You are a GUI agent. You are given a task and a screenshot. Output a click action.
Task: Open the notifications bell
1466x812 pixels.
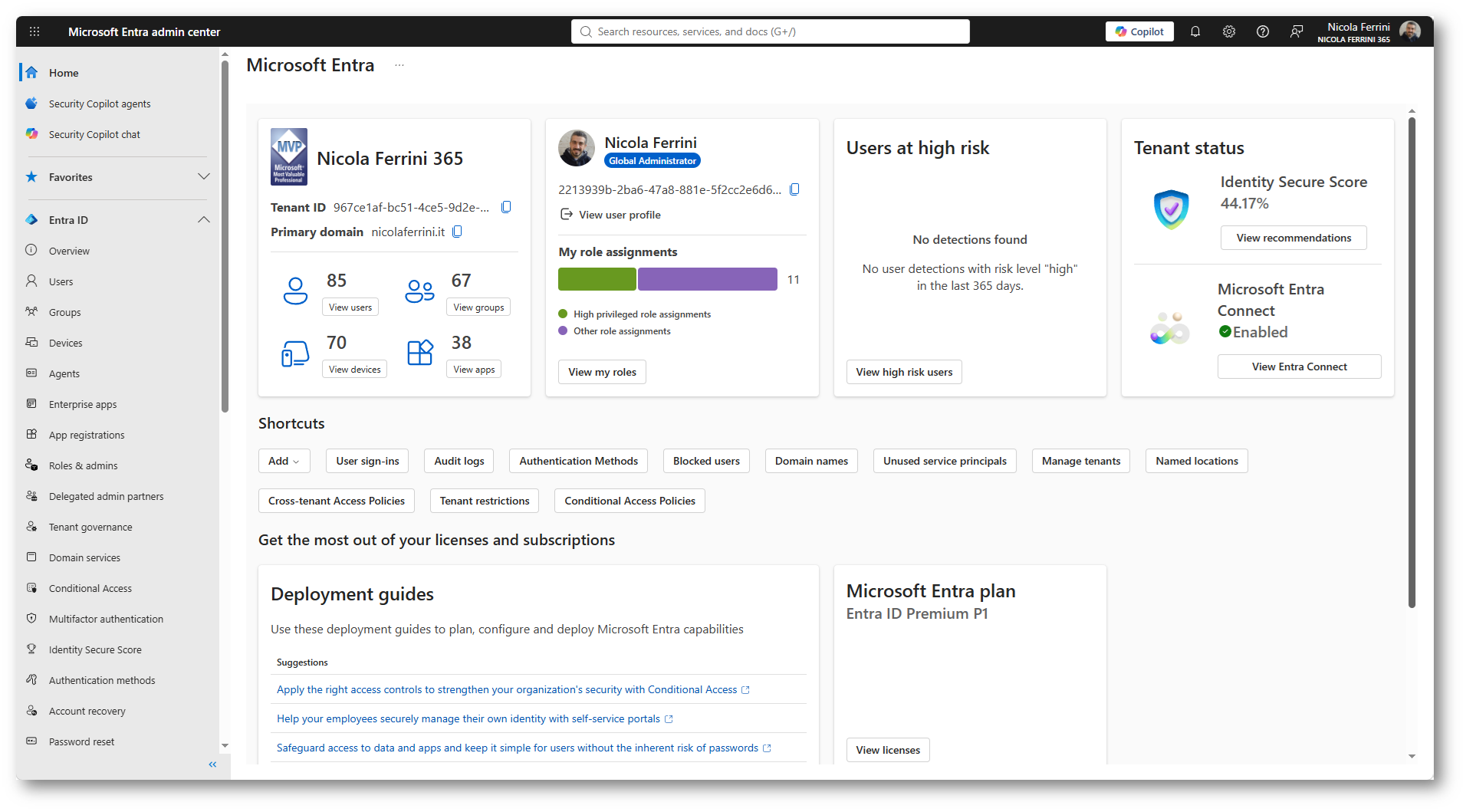tap(1195, 31)
